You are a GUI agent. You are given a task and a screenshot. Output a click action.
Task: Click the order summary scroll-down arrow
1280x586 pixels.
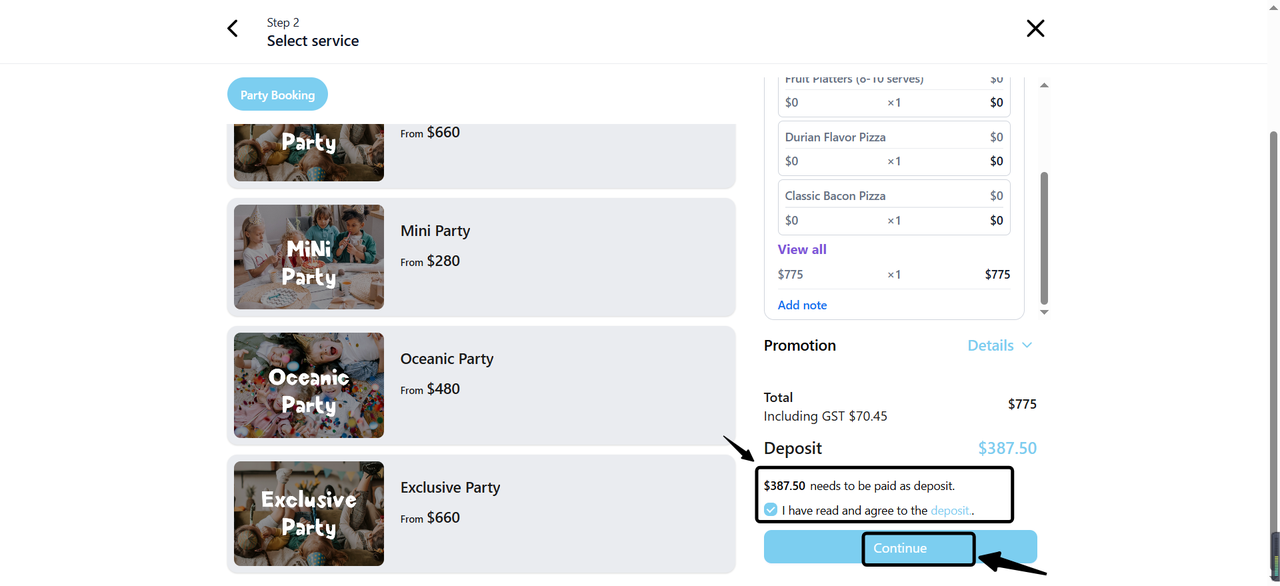coord(1044,312)
